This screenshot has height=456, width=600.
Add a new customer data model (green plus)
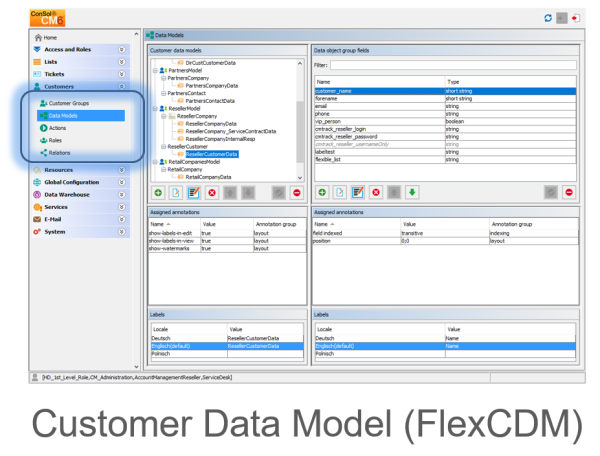[x=158, y=192]
